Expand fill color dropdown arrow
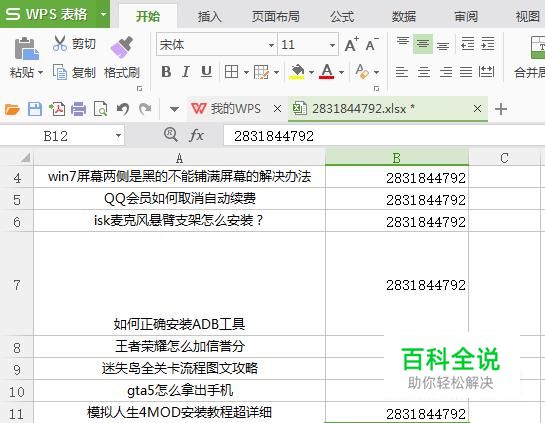 coord(311,72)
